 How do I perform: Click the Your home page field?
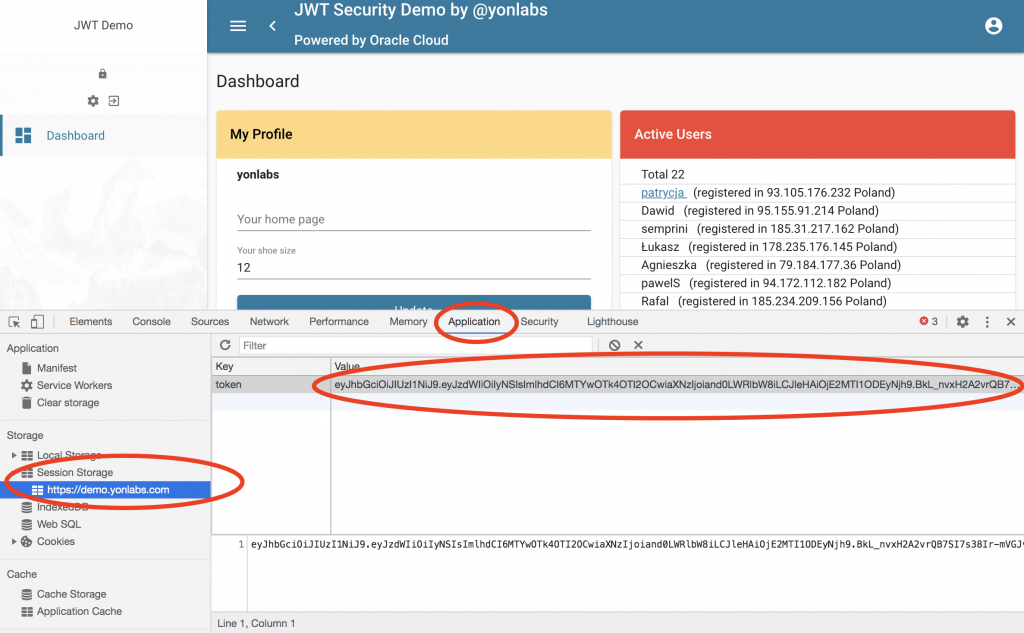click(x=414, y=219)
